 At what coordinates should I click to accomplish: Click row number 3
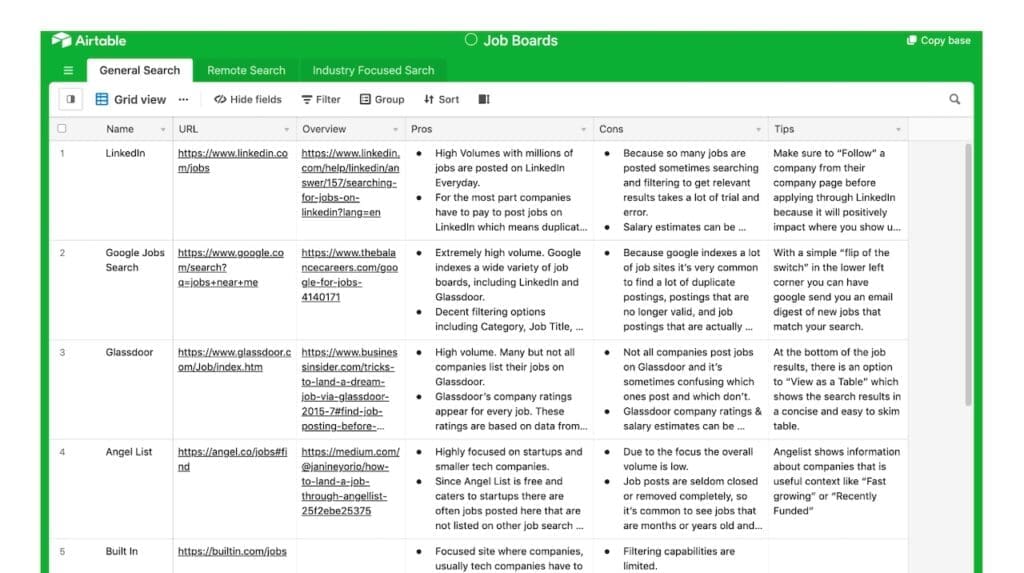[62, 353]
